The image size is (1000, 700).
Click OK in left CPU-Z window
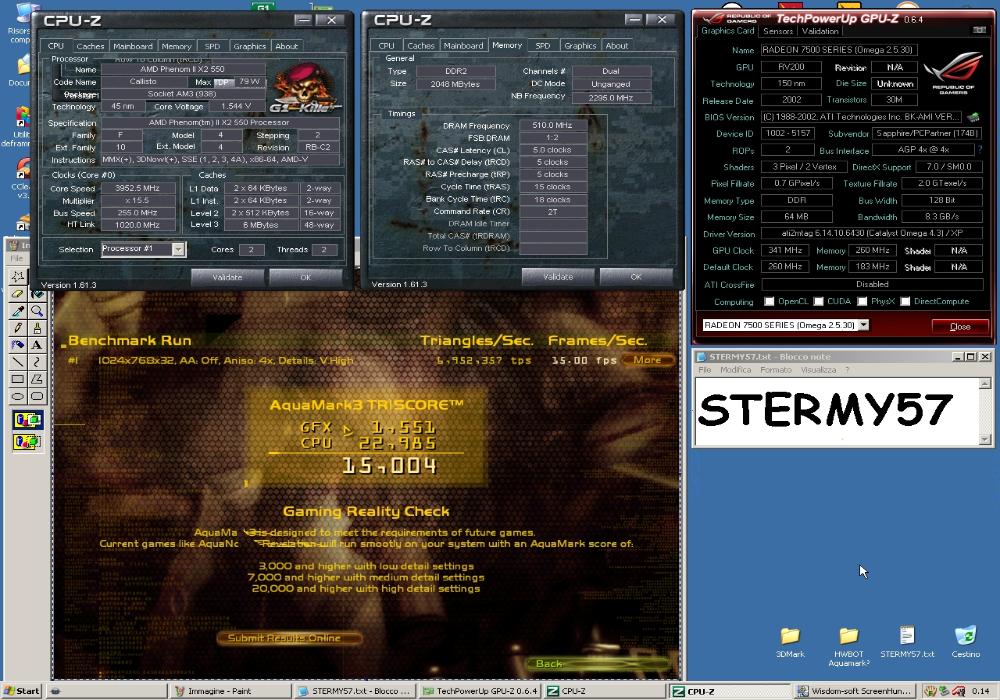[305, 277]
